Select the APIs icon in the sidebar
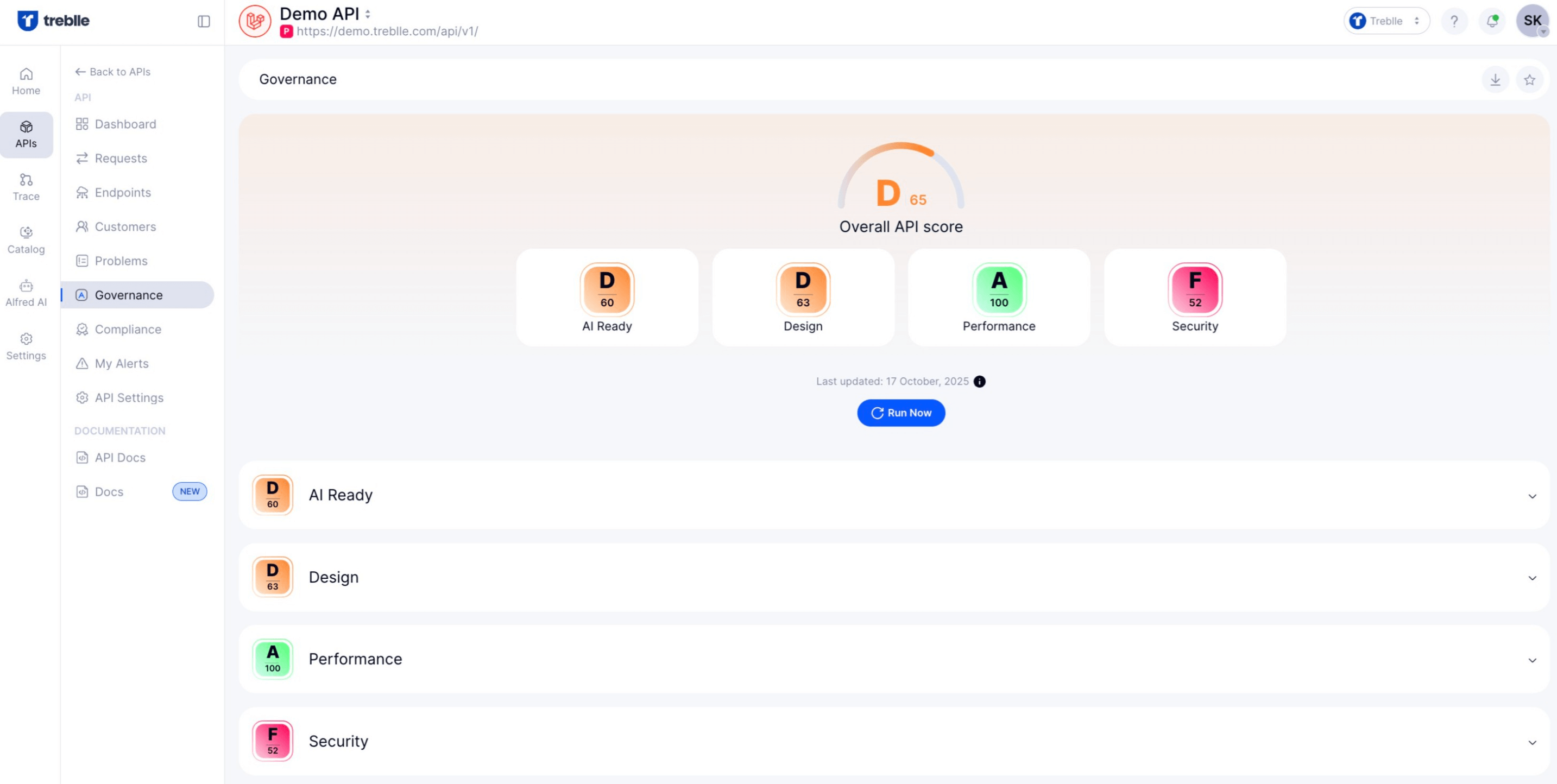 [26, 134]
